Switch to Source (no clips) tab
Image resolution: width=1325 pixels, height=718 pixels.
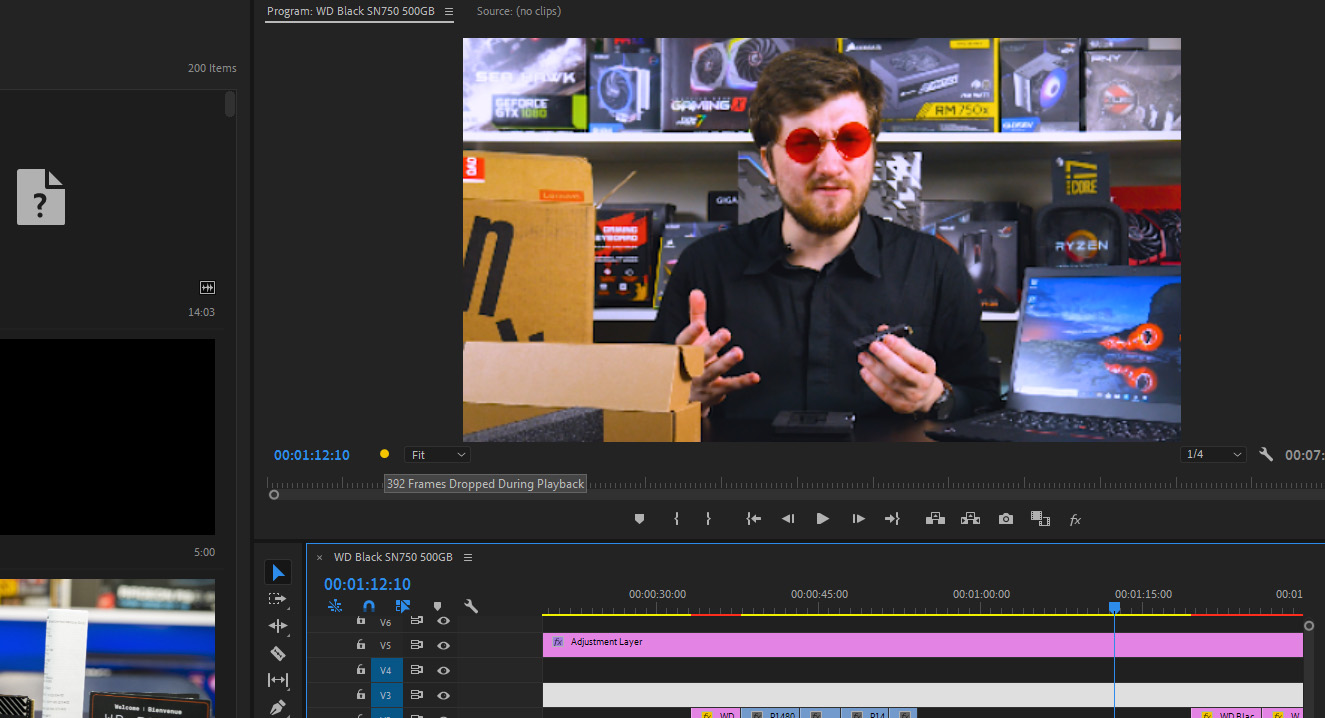pos(519,11)
